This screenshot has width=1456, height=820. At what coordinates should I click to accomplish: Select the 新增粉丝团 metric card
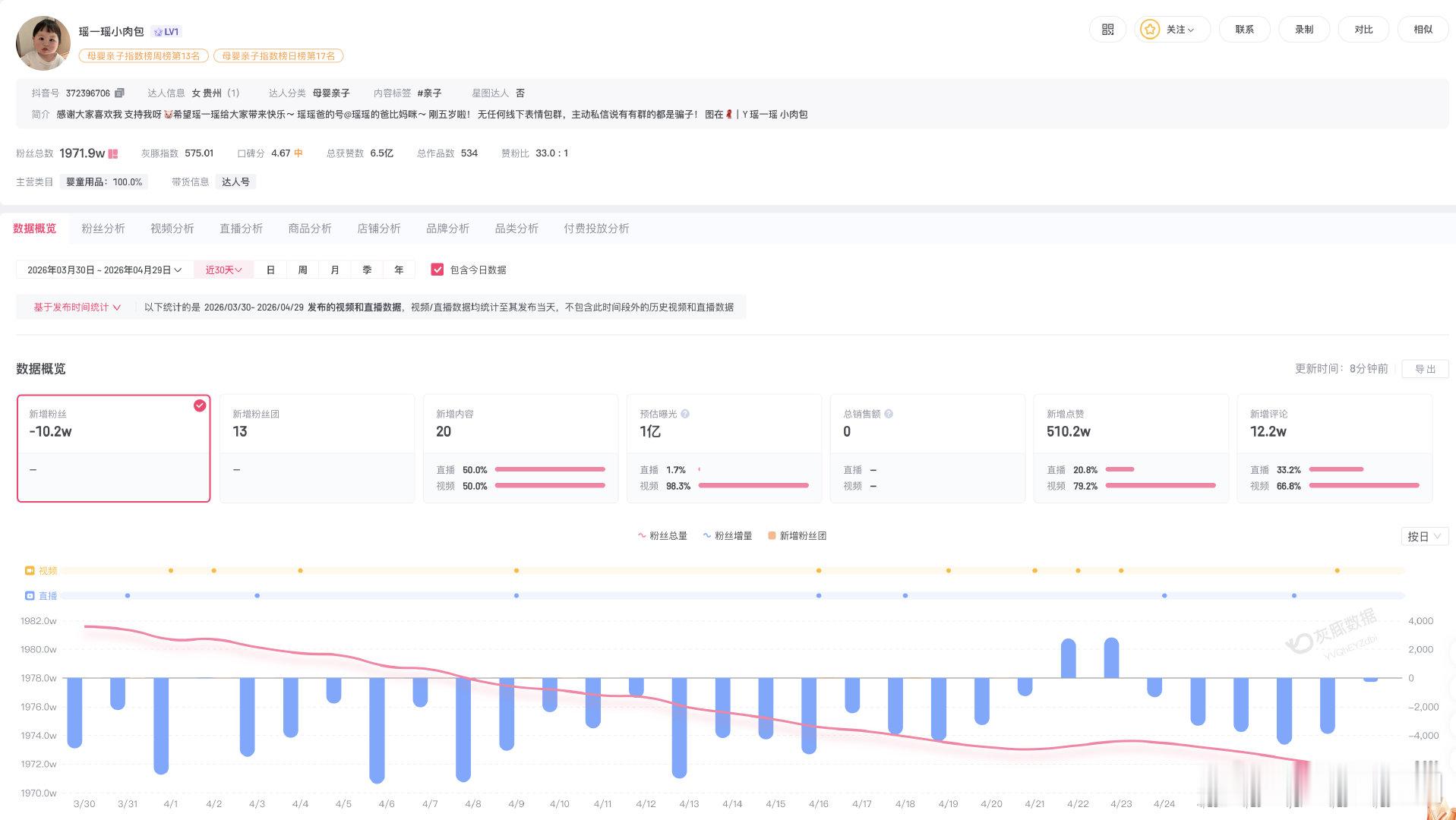[317, 448]
